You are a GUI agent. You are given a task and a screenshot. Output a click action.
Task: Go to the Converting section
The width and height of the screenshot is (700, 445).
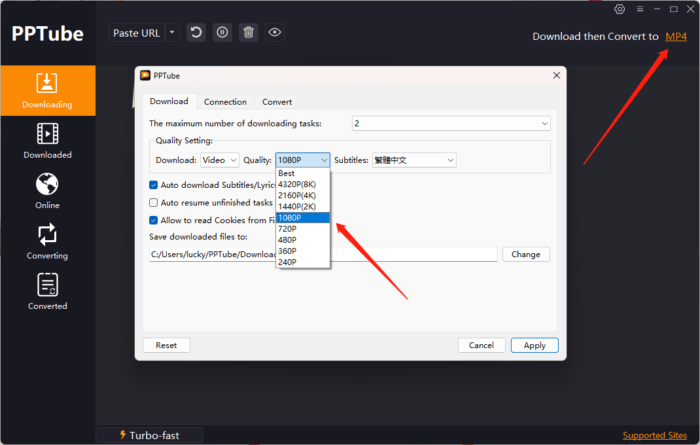47,241
